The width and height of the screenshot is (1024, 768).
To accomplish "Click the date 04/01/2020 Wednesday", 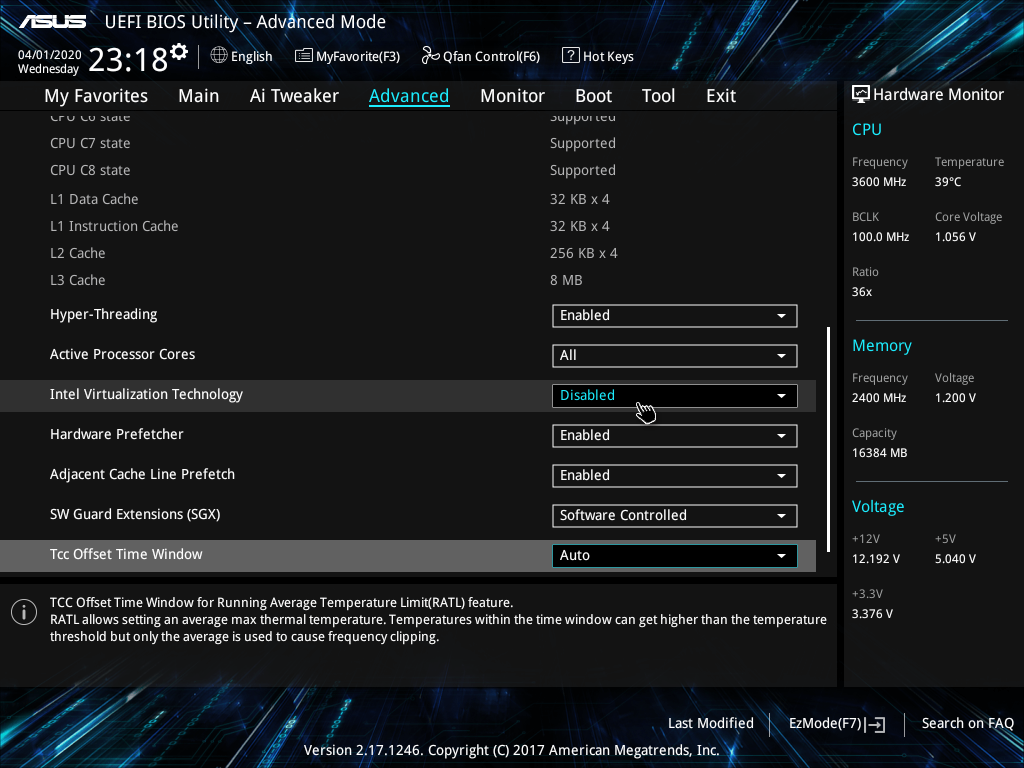I will click(x=49, y=61).
